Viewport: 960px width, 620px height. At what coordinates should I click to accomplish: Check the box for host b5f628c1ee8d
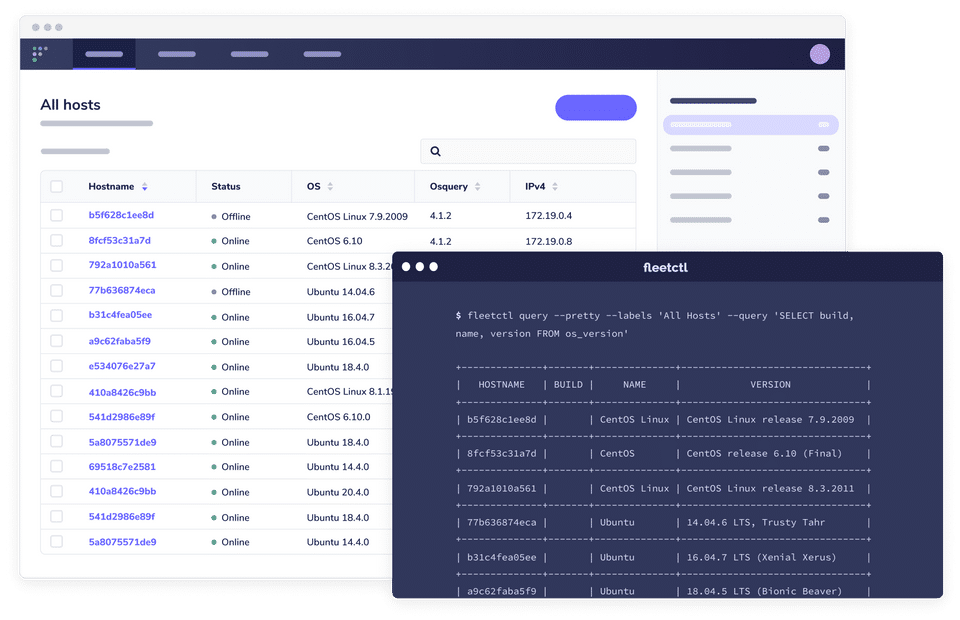coord(56,215)
